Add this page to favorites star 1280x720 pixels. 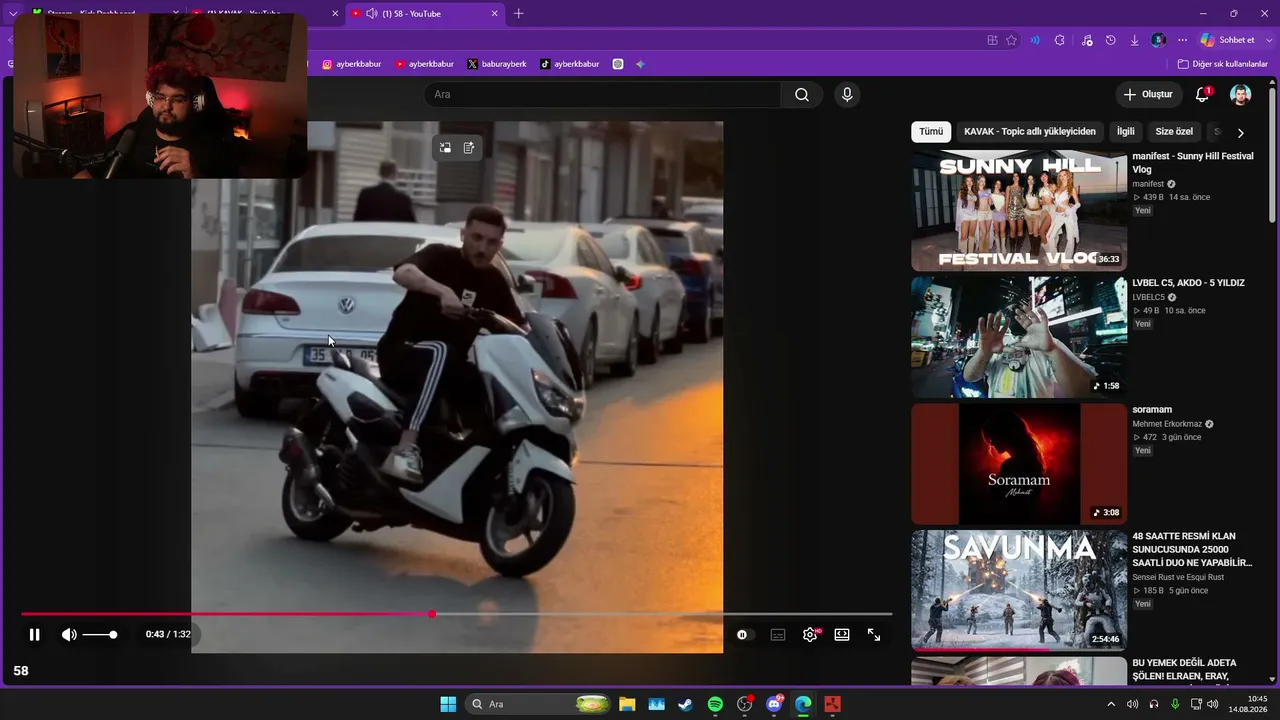(1011, 40)
